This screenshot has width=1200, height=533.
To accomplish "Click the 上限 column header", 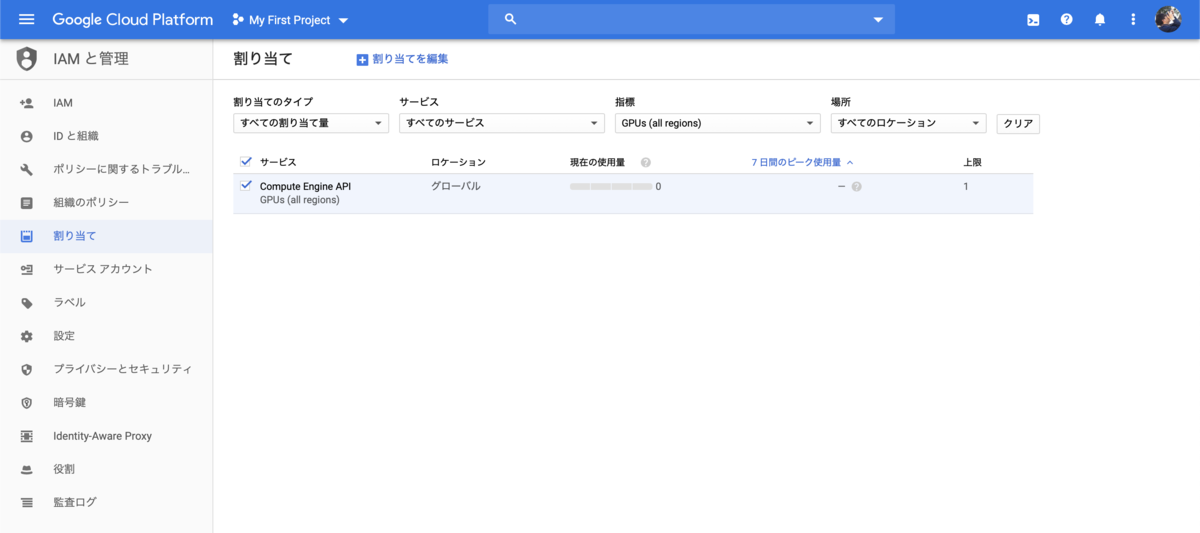I will pyautogui.click(x=972, y=162).
